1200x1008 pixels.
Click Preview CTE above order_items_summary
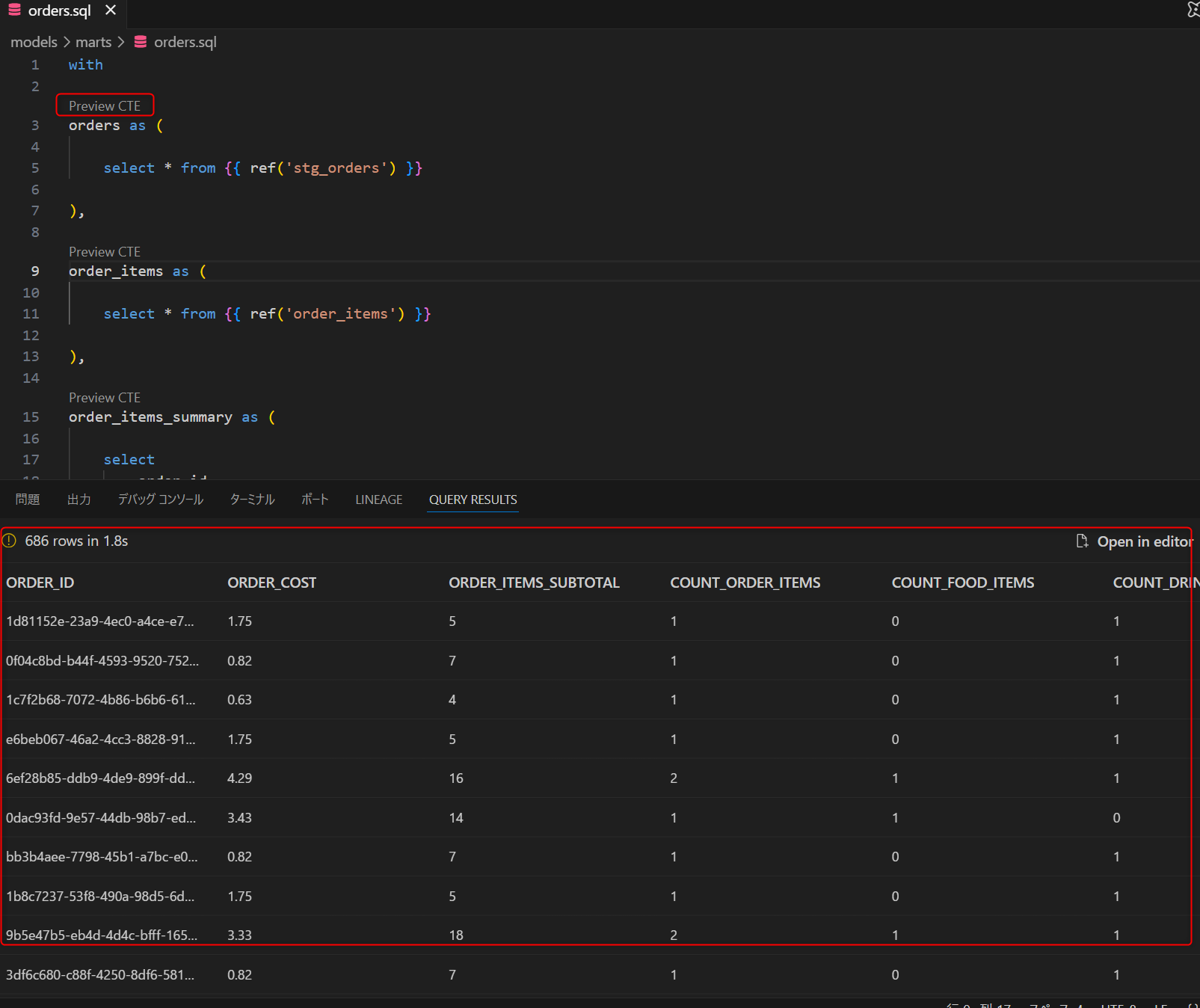(x=105, y=397)
